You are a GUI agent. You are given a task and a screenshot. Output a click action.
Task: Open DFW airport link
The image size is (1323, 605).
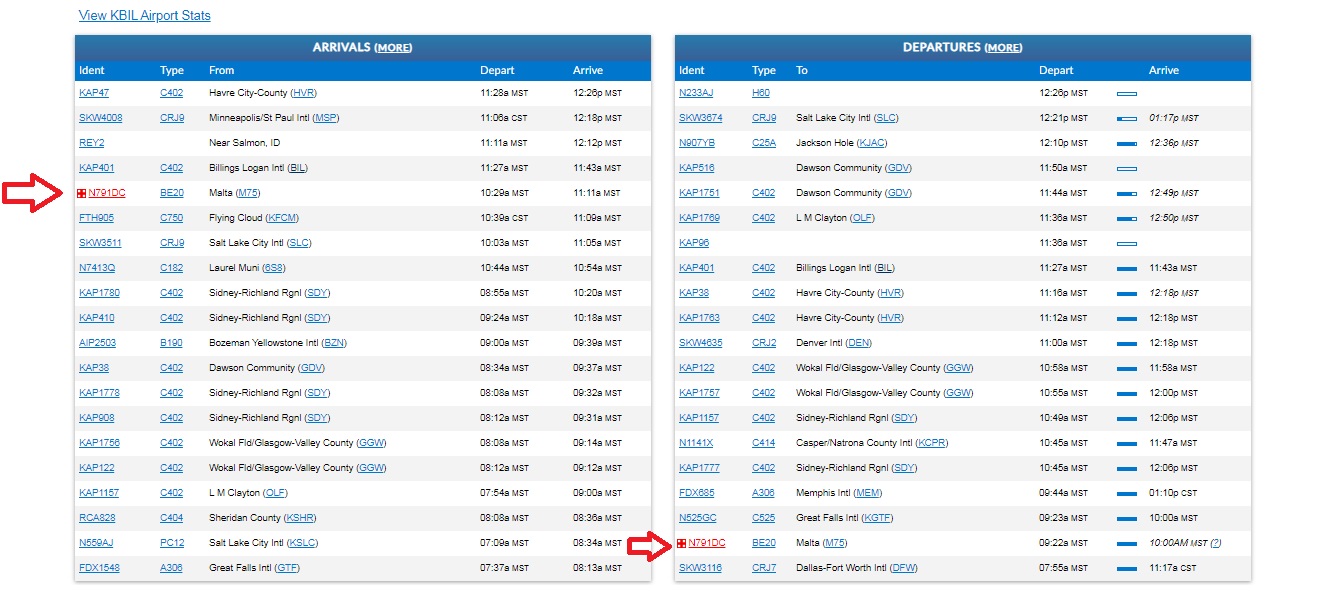[903, 568]
